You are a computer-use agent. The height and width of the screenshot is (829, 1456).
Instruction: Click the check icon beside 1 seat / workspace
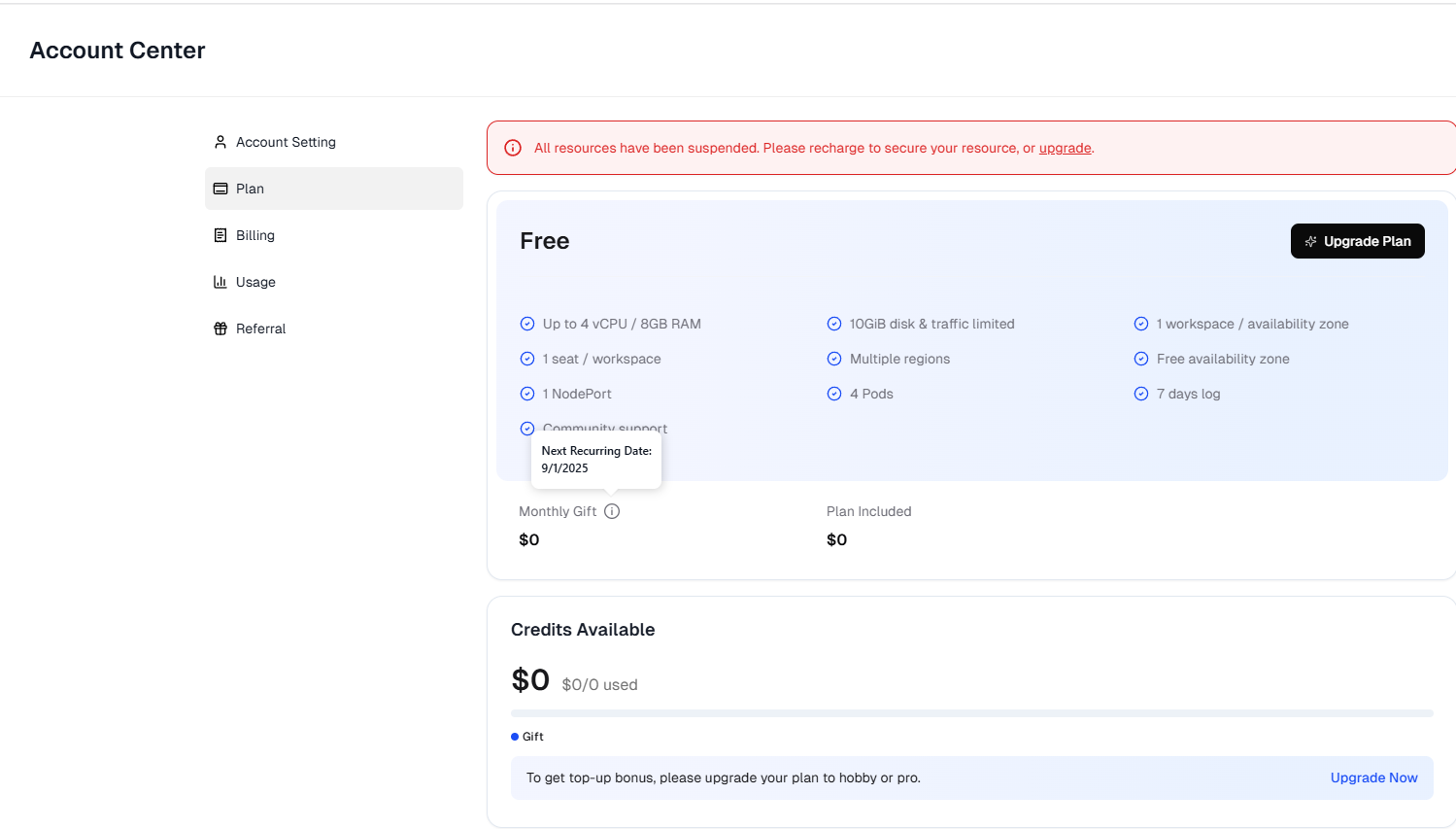[527, 359]
